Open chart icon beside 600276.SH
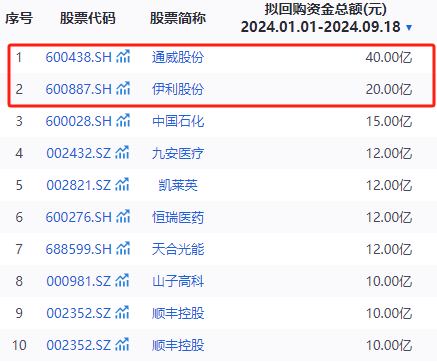437x362 pixels. tap(123, 216)
